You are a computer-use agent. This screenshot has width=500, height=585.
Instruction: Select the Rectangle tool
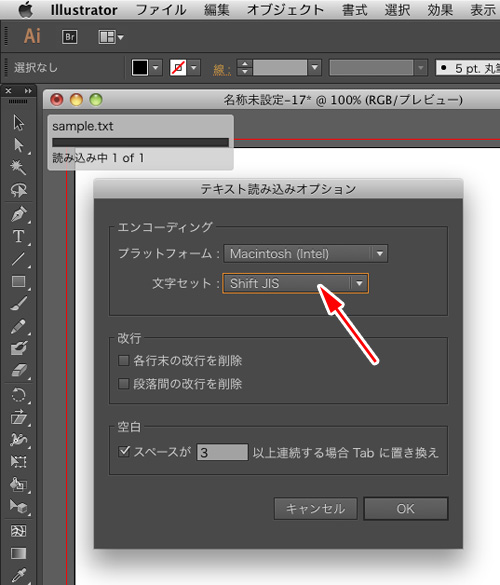[18, 281]
